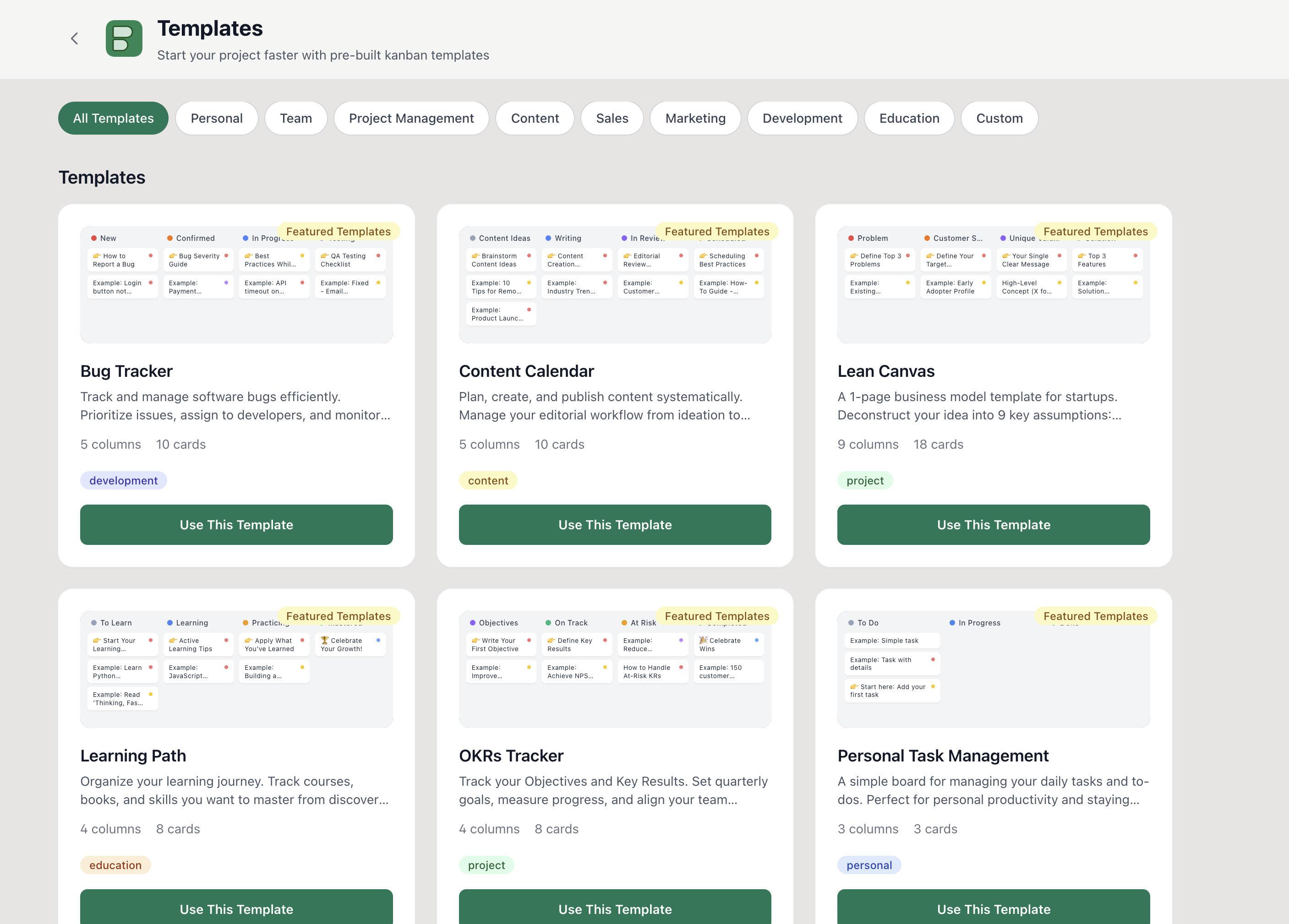
Task: Use the Content Calendar template
Action: click(615, 525)
